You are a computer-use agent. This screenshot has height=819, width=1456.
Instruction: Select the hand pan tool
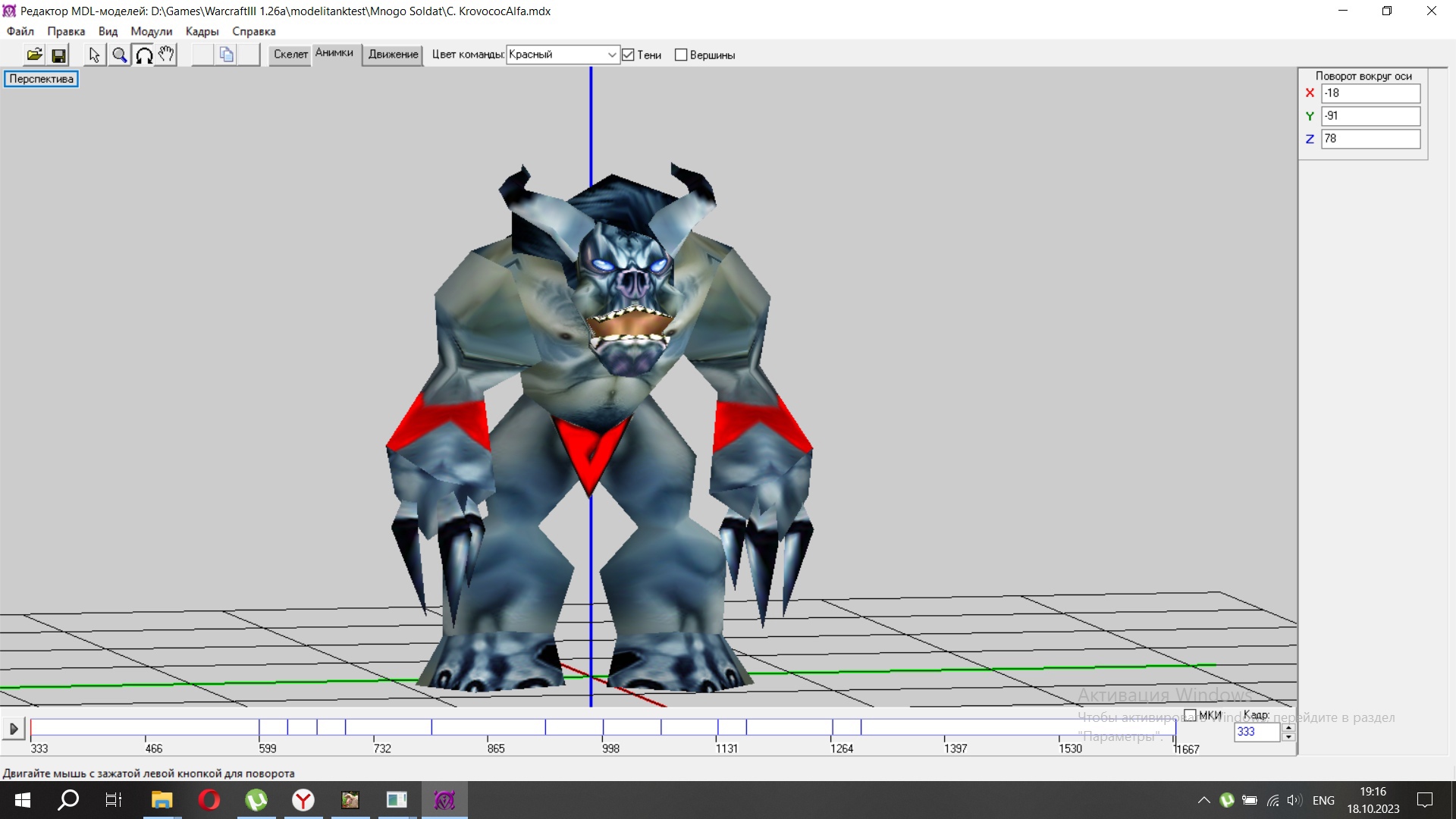coord(166,55)
